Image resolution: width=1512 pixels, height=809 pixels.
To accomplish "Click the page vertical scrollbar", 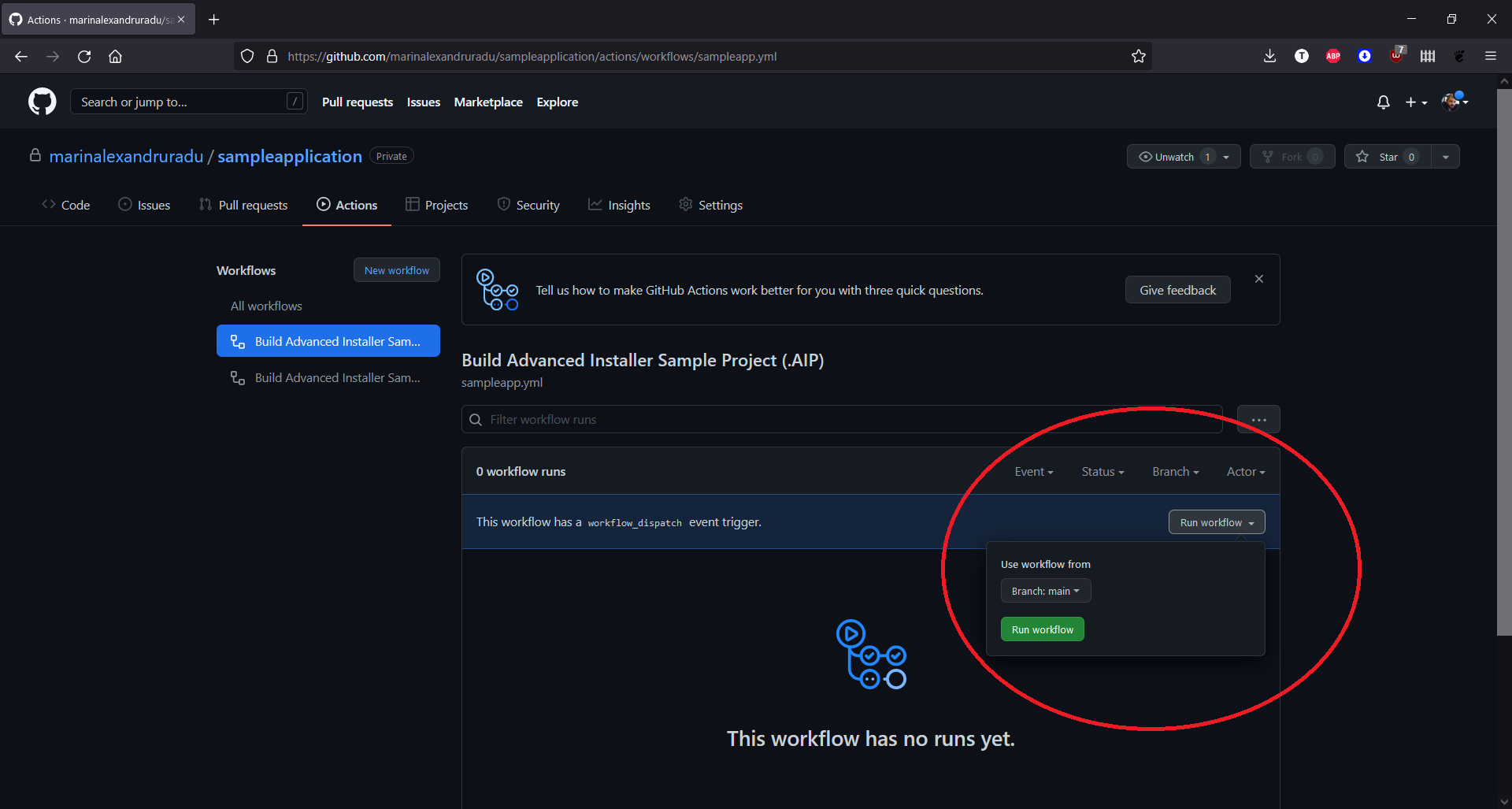I will pyautogui.click(x=1504, y=362).
